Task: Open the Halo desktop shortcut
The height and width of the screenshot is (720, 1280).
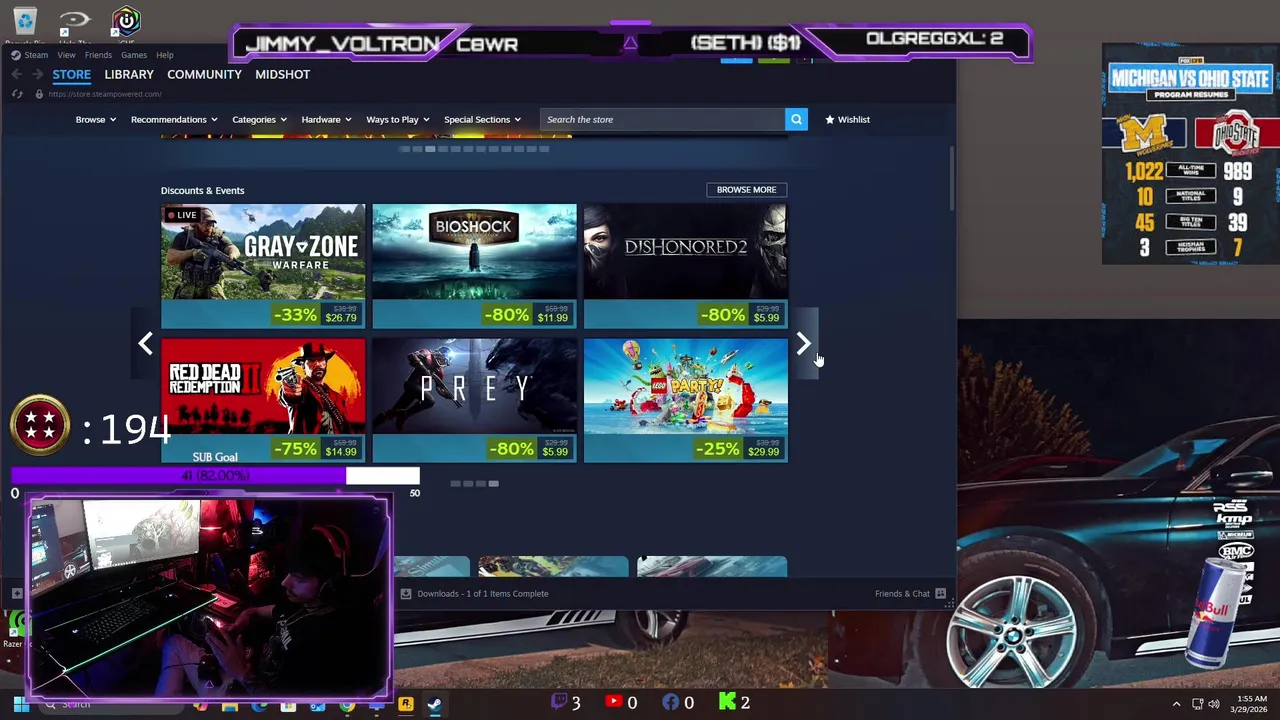Action: coord(74,24)
